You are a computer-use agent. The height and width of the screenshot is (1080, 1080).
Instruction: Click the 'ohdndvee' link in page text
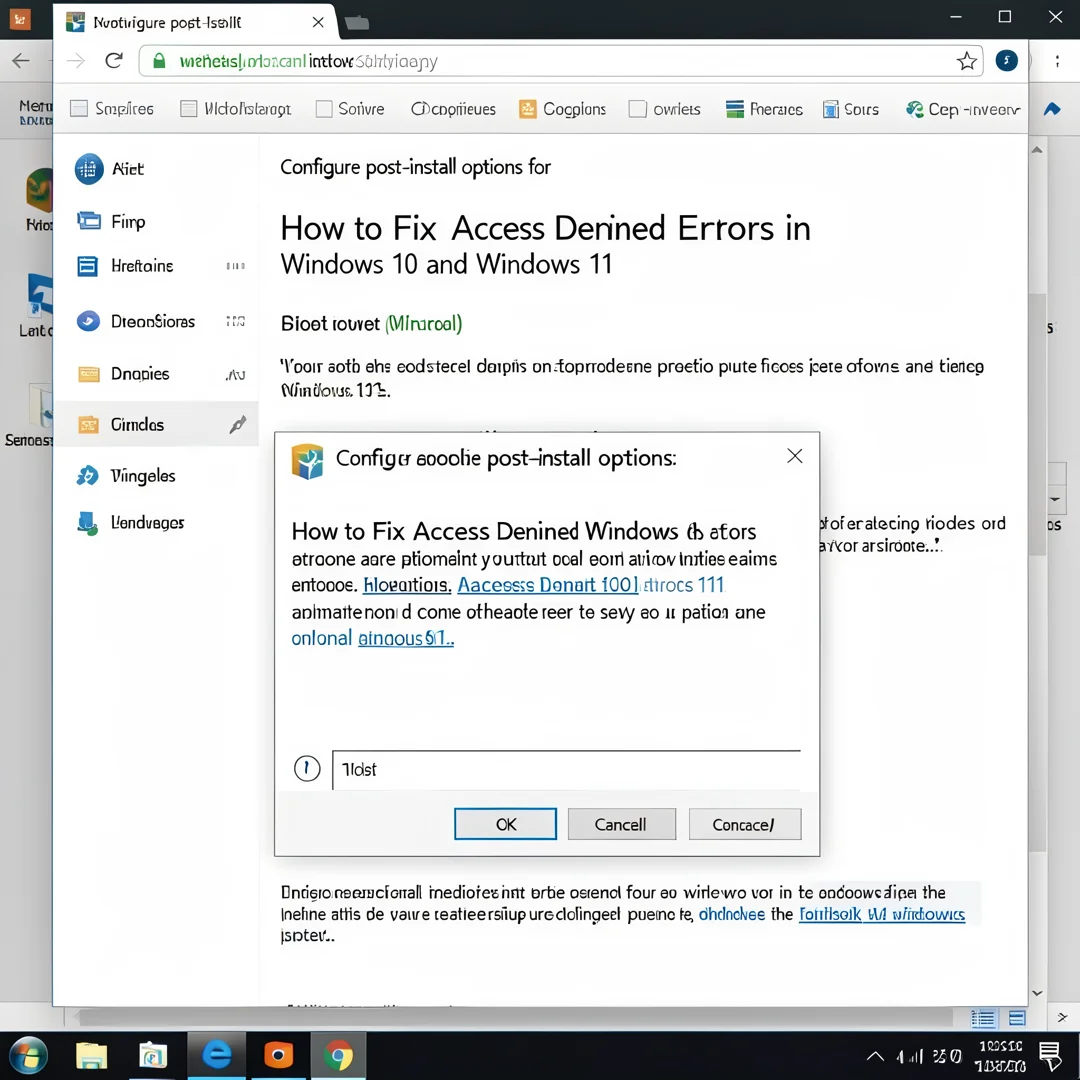pos(731,914)
